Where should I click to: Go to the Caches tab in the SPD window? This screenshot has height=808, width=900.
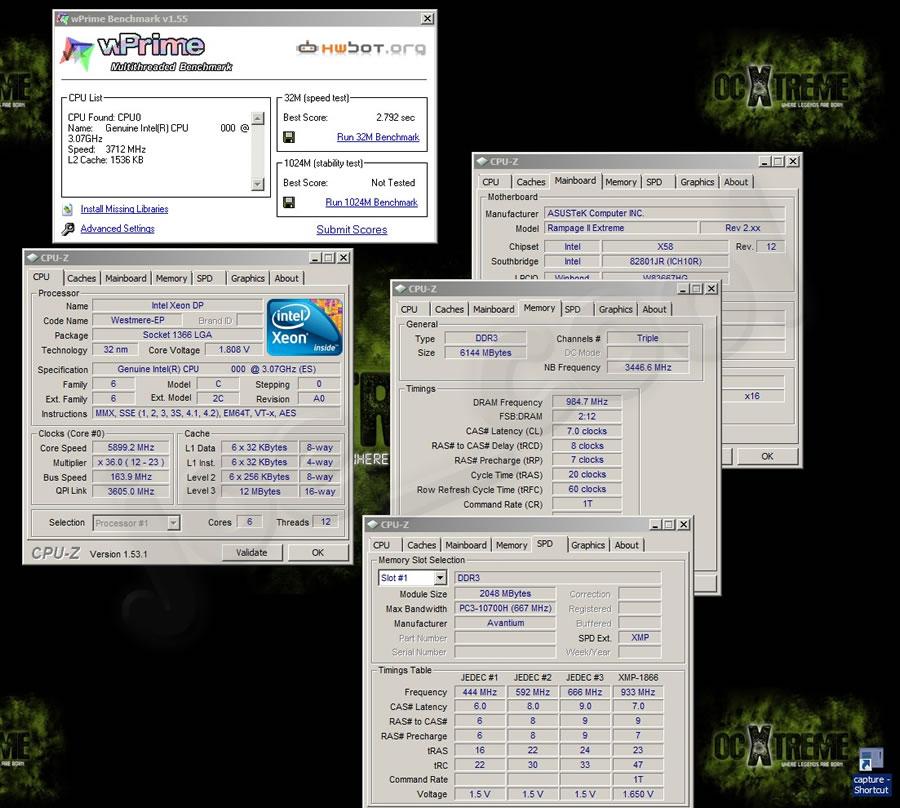(422, 545)
